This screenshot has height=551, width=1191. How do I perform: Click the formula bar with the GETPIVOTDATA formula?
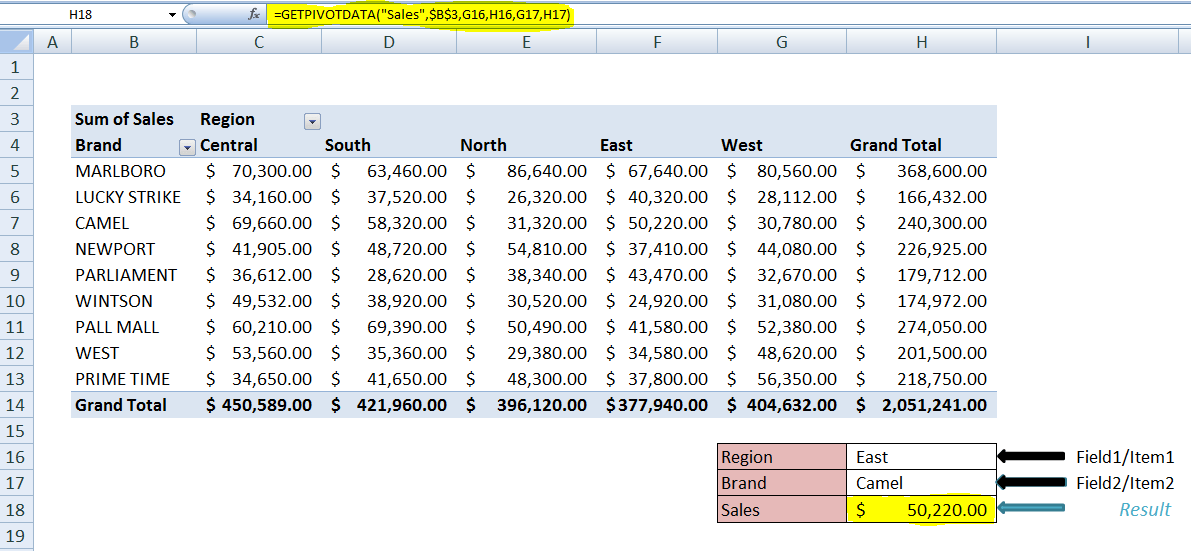(728, 14)
